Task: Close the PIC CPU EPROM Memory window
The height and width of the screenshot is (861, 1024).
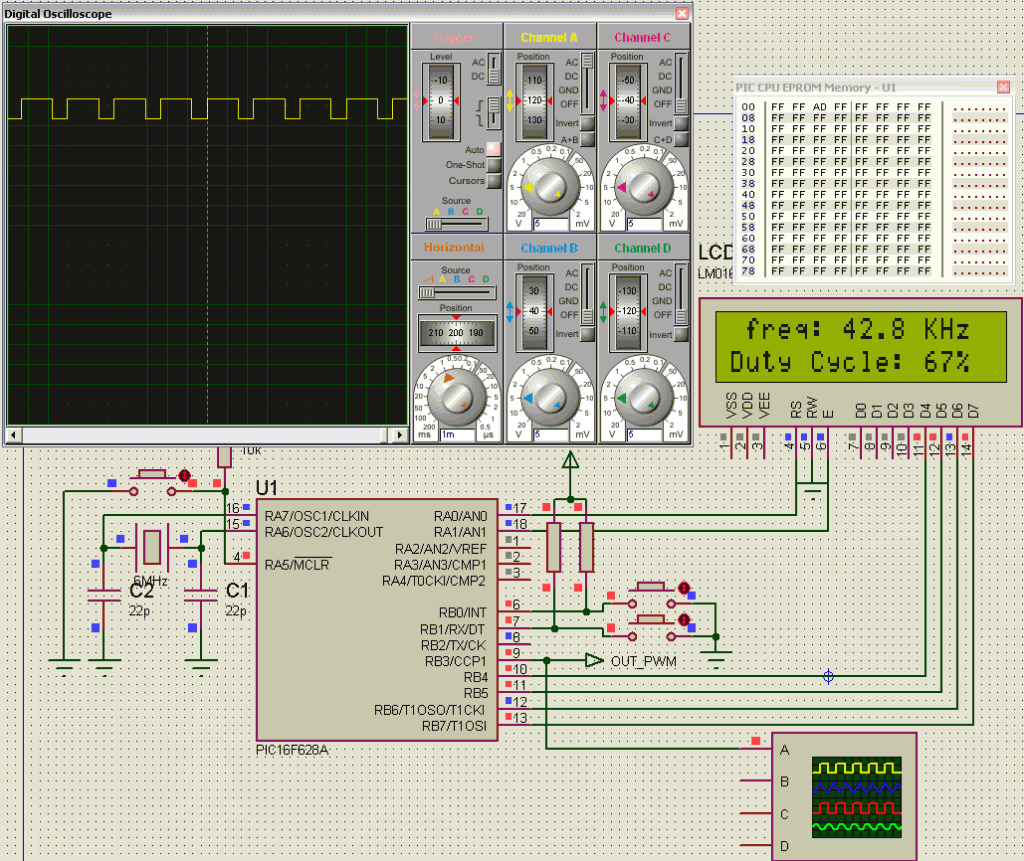Action: [x=1003, y=87]
